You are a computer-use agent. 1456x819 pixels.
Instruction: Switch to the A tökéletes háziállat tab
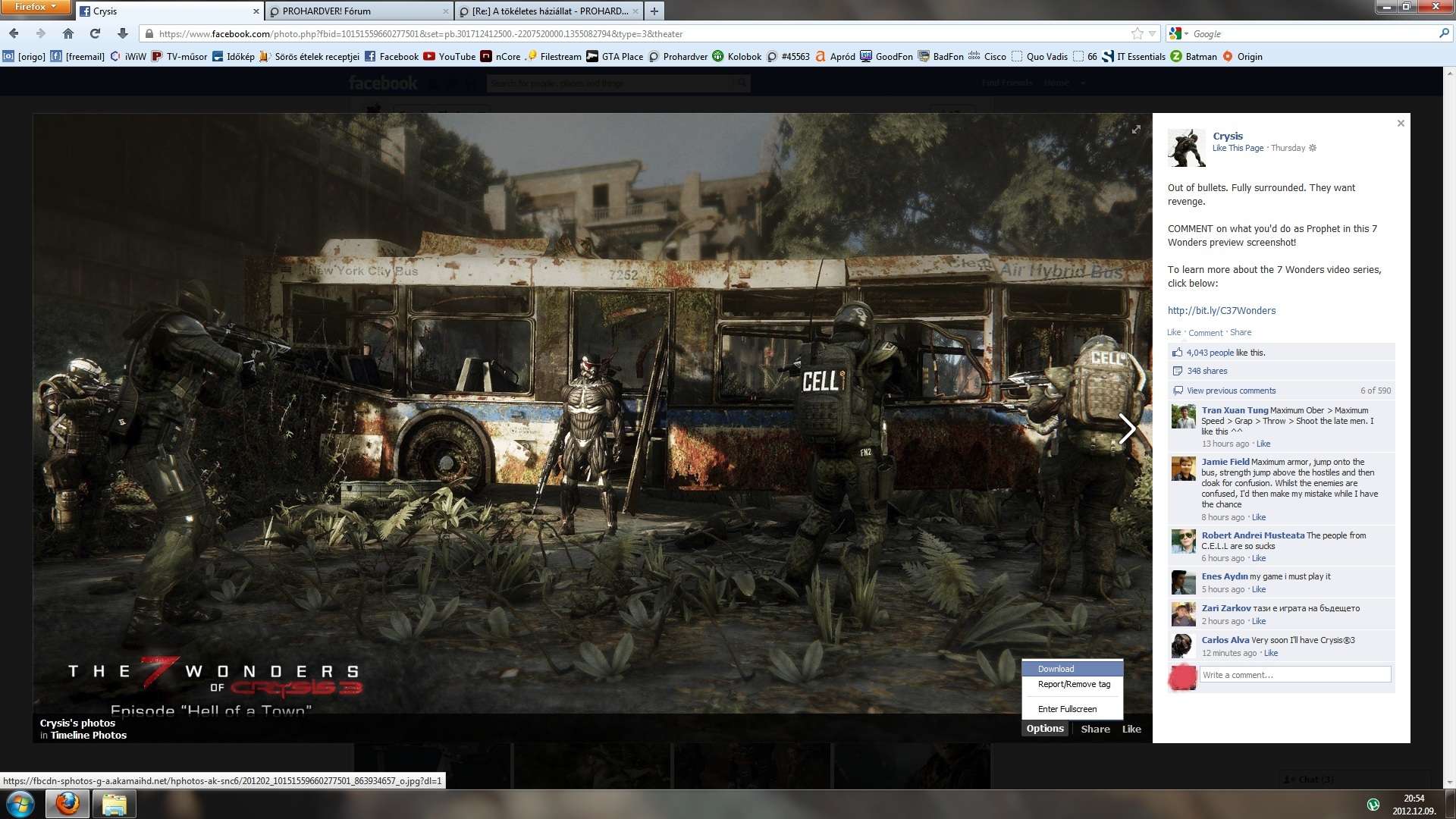(x=550, y=11)
